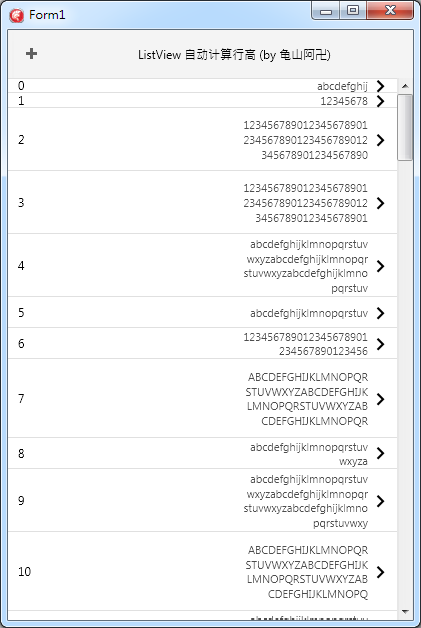This screenshot has width=421, height=628.
Task: Open row 6 using its chevron
Action: pos(381,344)
